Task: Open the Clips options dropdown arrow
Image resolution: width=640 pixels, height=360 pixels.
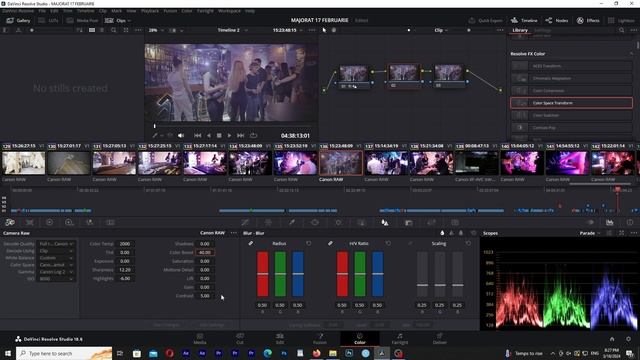Action: click(129, 20)
